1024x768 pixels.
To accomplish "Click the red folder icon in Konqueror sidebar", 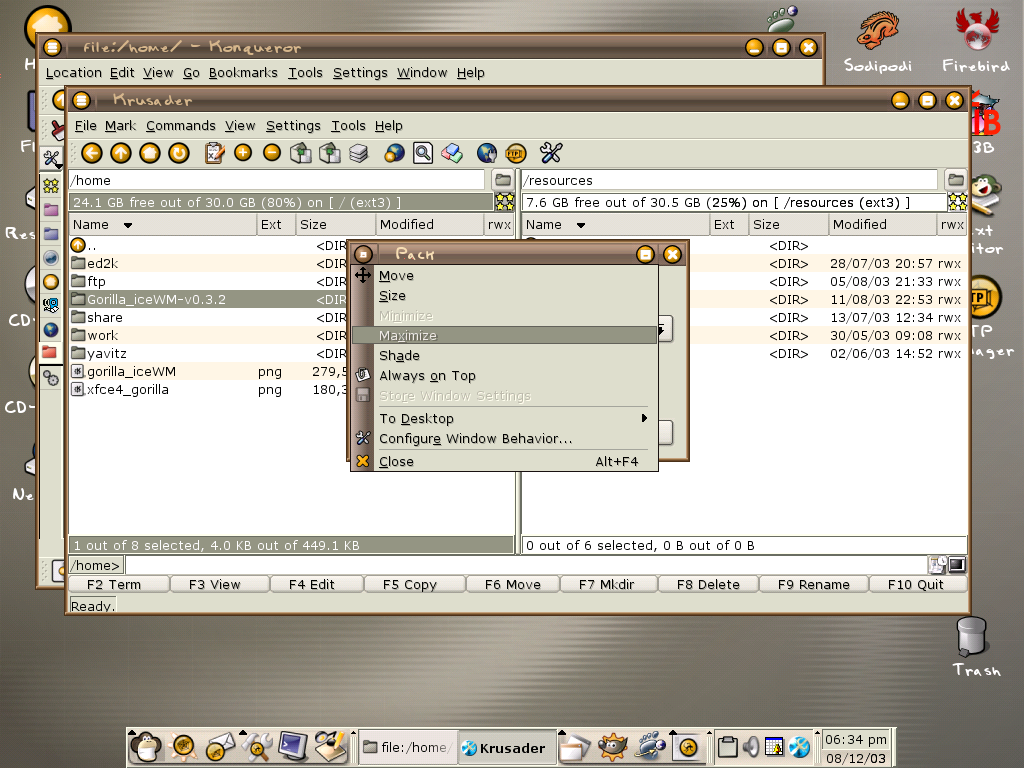I will 50,353.
